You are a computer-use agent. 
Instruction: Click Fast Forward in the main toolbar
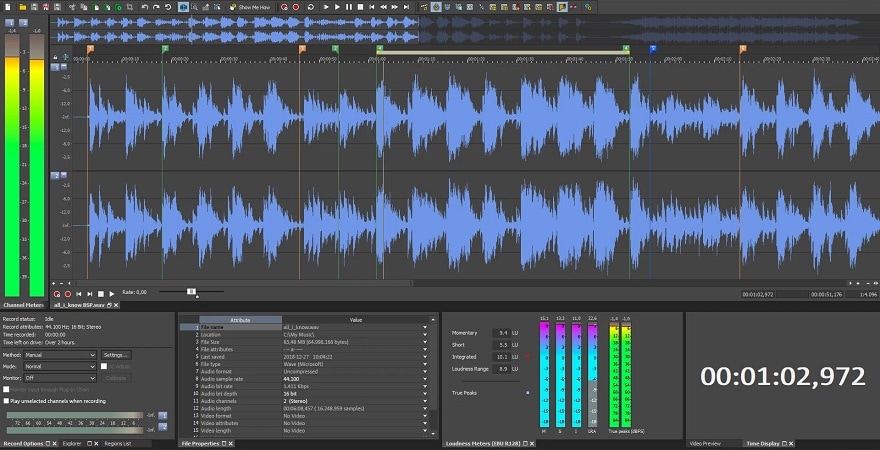(395, 7)
